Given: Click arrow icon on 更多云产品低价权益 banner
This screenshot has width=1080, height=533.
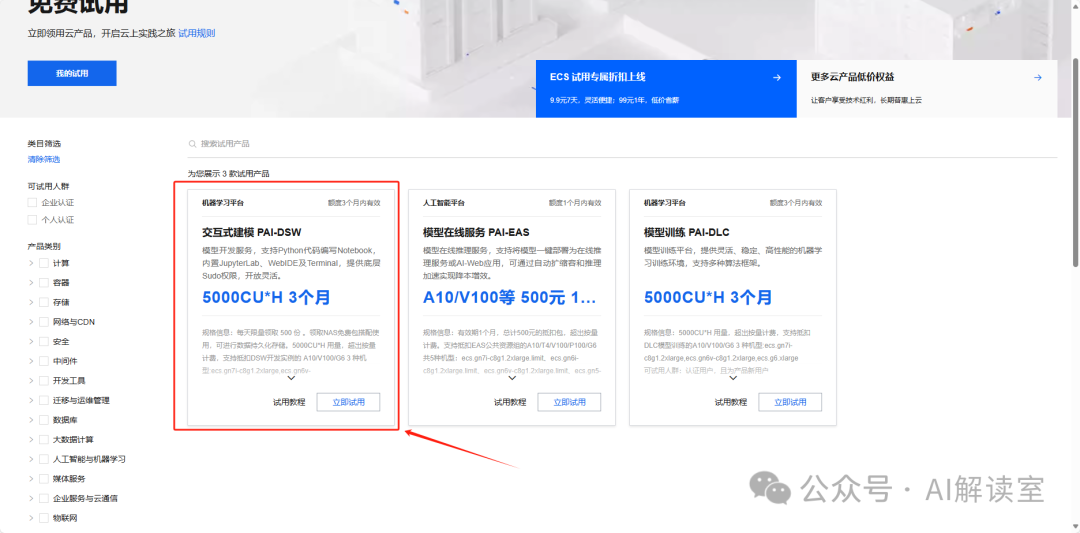Looking at the screenshot, I should click(x=1037, y=78).
